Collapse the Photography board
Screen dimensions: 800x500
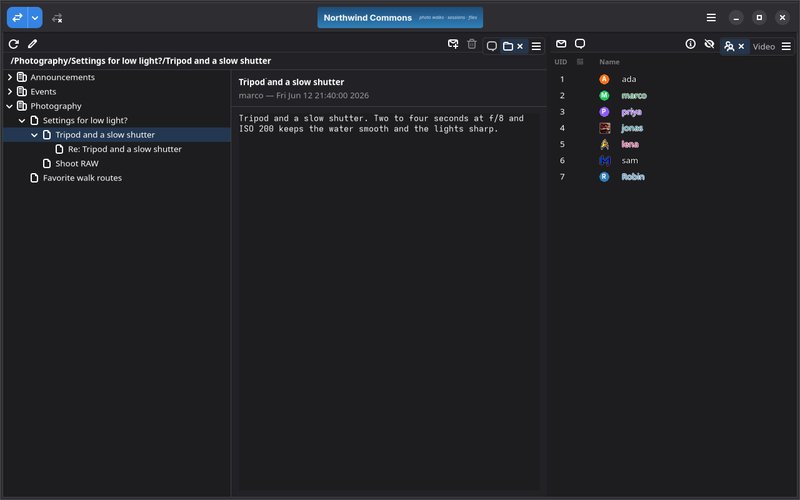pos(10,106)
